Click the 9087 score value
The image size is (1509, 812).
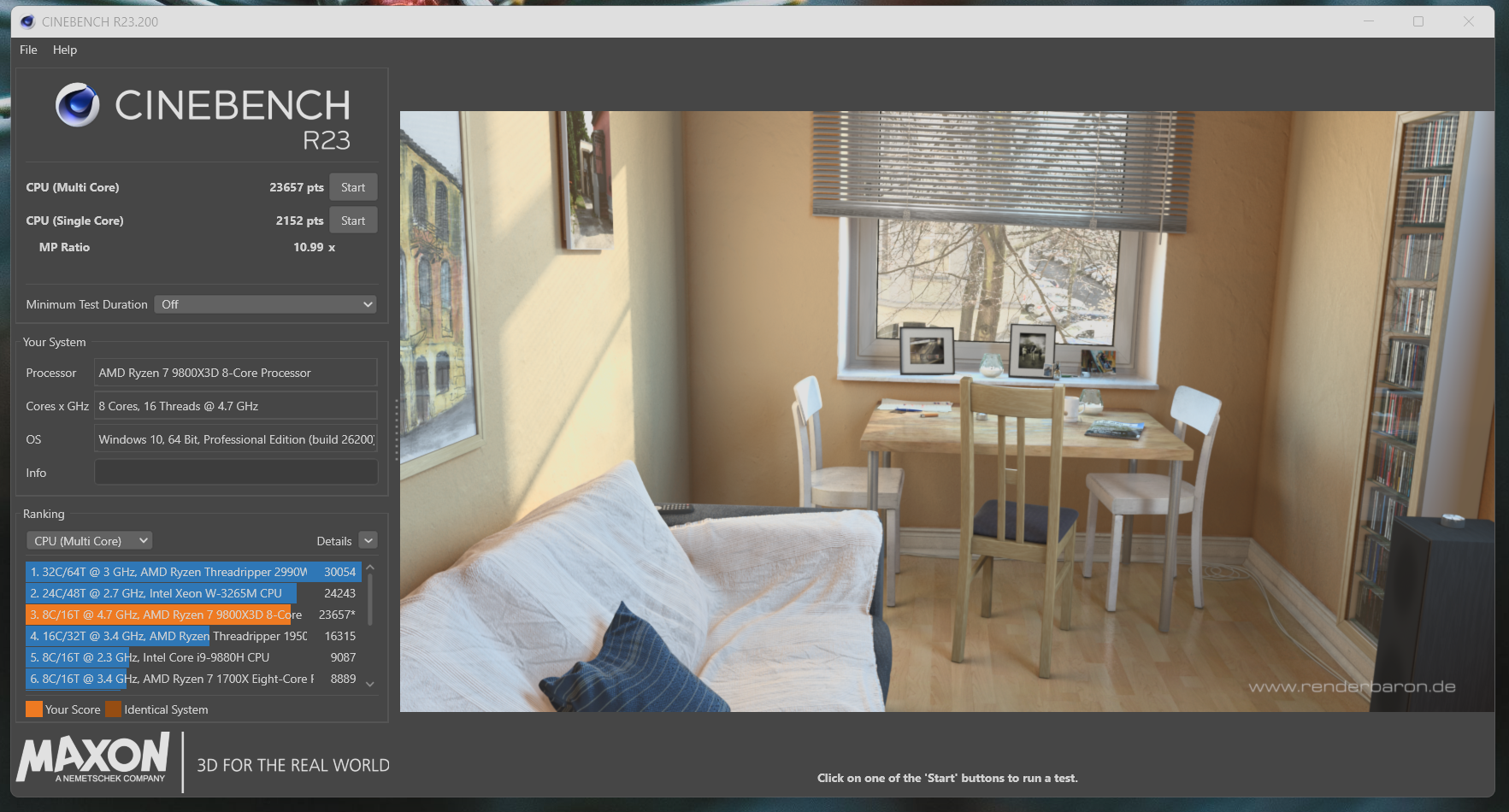[x=343, y=657]
